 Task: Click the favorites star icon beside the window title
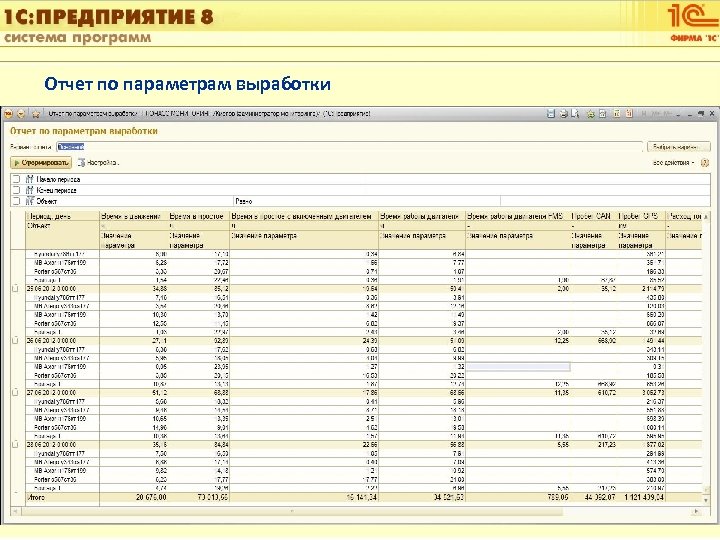(x=36, y=113)
